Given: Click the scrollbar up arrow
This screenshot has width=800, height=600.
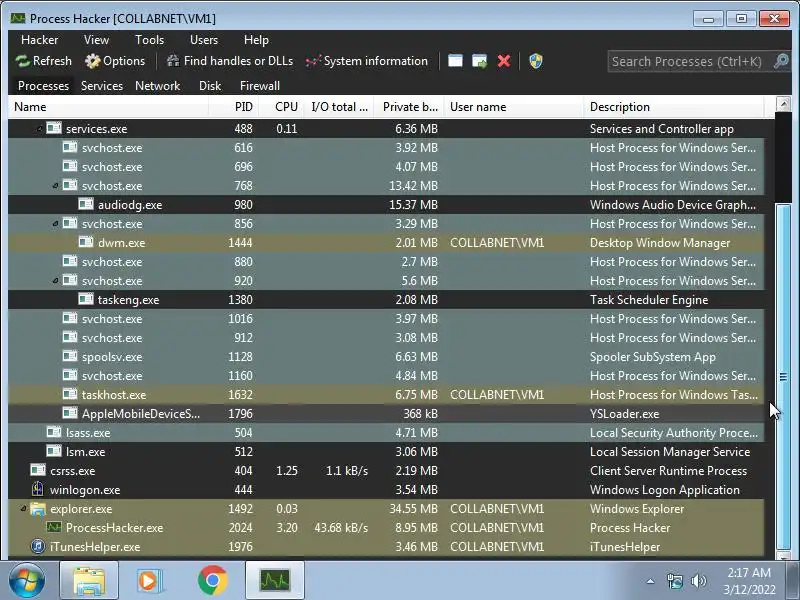Looking at the screenshot, I should [x=783, y=104].
